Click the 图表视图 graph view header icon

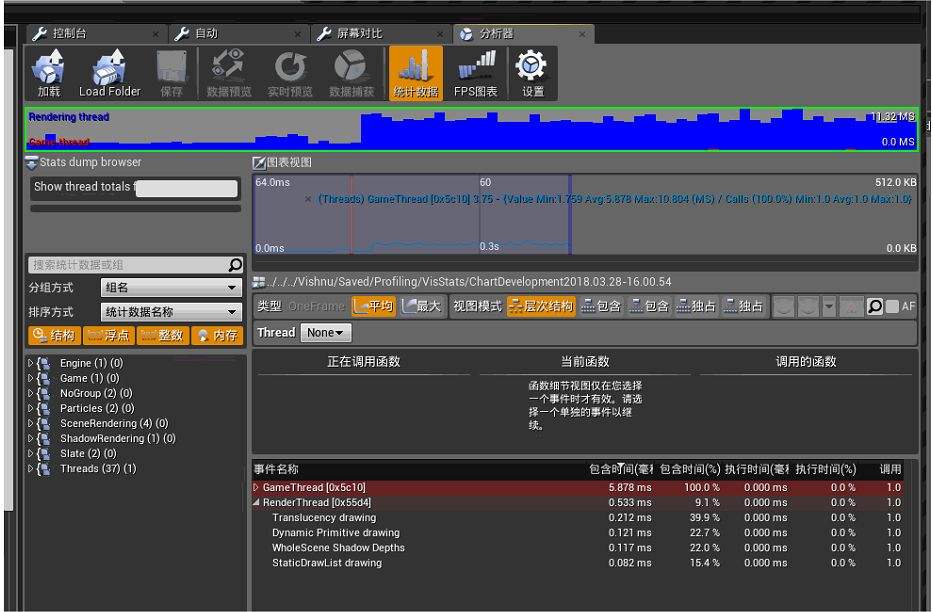259,162
